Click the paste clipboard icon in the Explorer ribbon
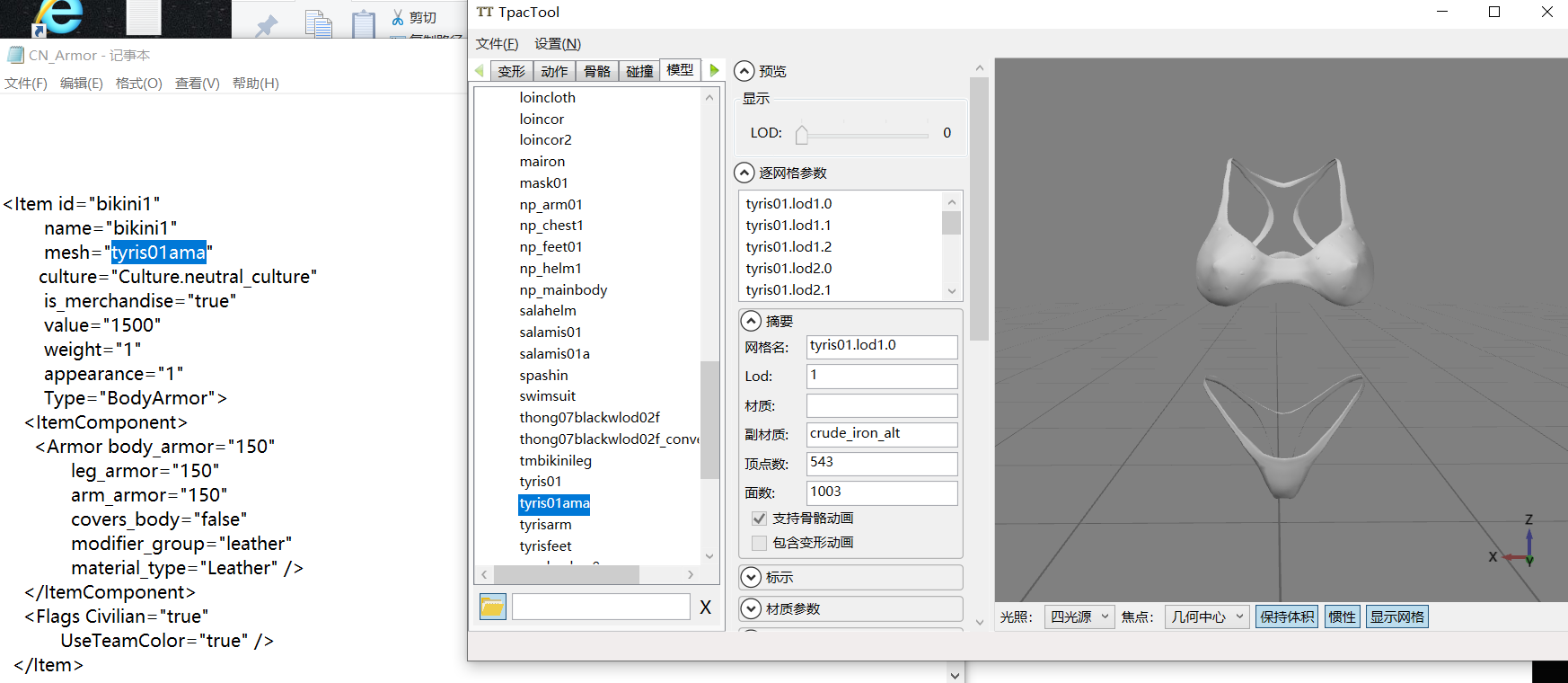The height and width of the screenshot is (683, 1568). click(364, 23)
